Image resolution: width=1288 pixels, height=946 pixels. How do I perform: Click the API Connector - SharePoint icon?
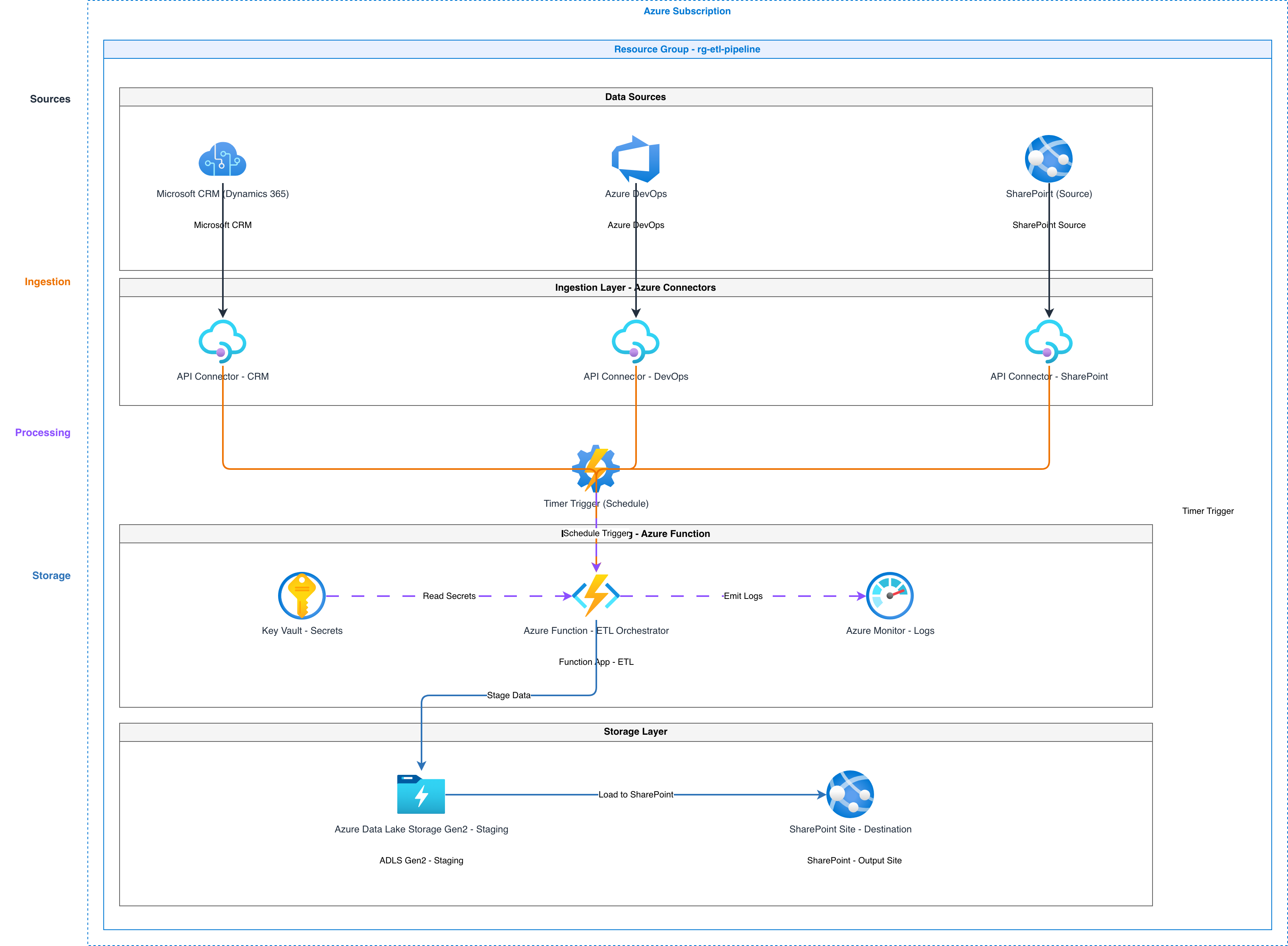(x=1048, y=341)
